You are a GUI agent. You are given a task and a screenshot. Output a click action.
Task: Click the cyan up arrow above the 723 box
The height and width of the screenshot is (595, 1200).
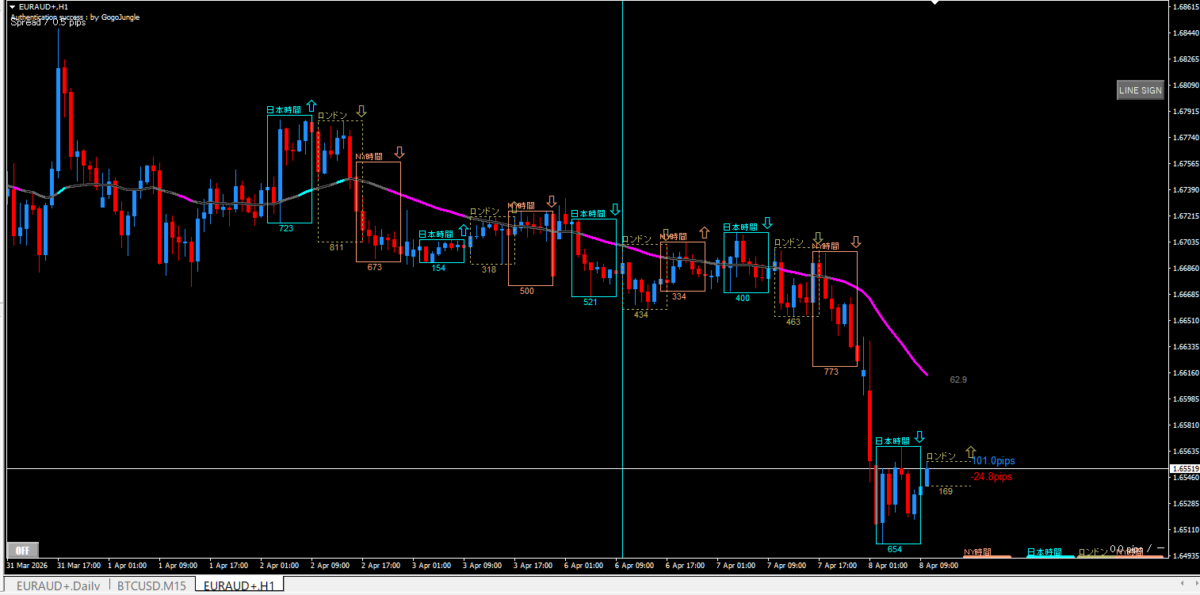(x=311, y=106)
